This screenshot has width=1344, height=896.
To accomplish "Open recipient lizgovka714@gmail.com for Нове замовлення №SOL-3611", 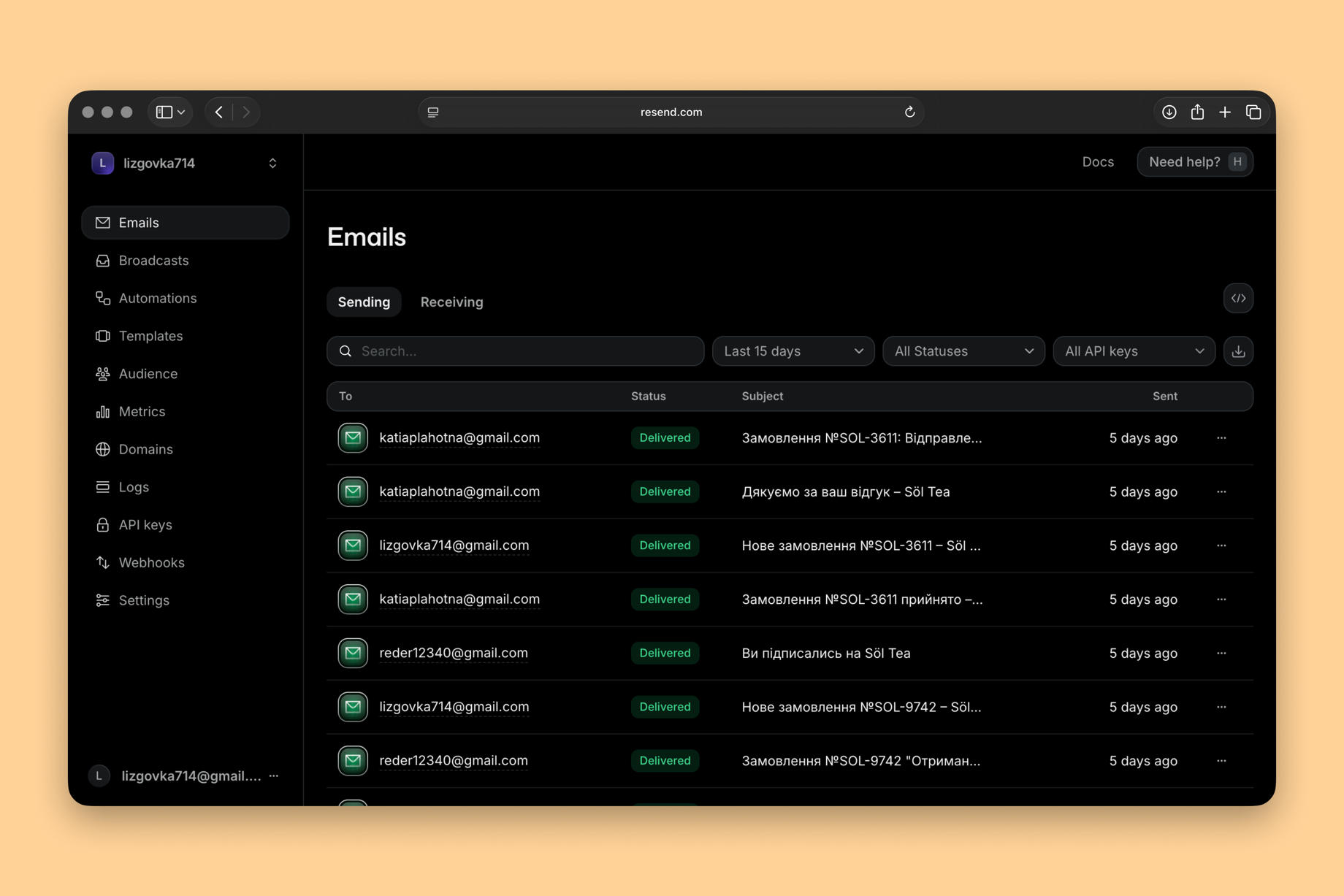I will click(454, 545).
